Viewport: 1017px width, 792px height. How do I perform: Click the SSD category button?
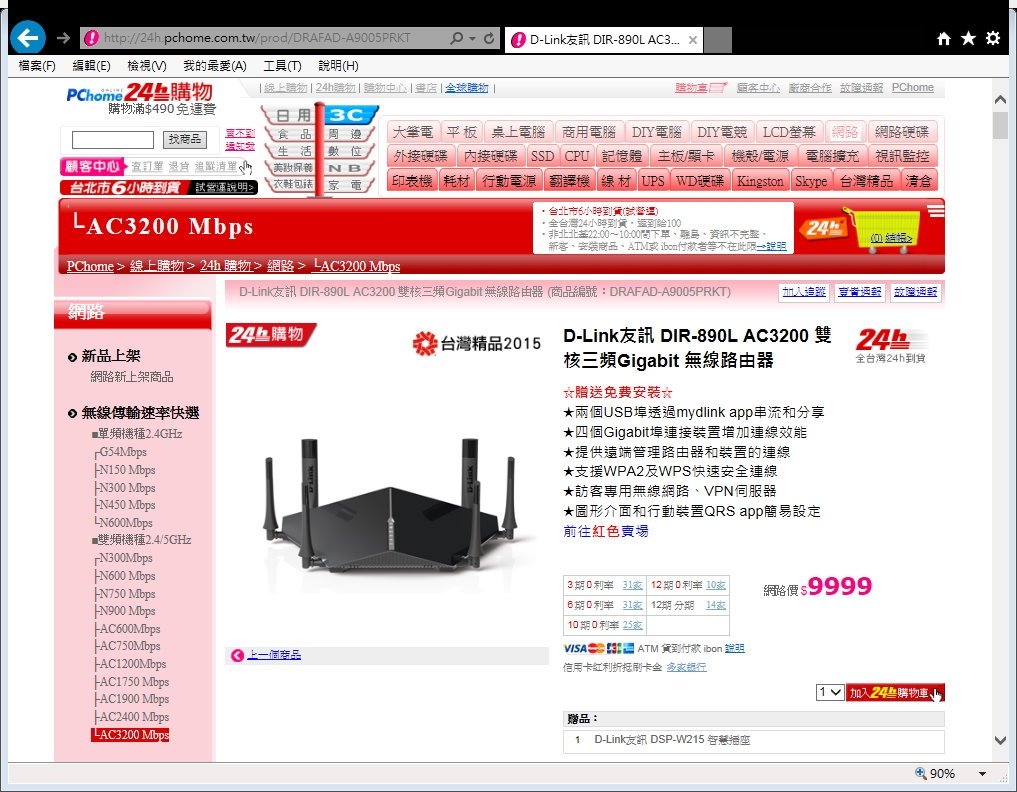click(x=542, y=156)
